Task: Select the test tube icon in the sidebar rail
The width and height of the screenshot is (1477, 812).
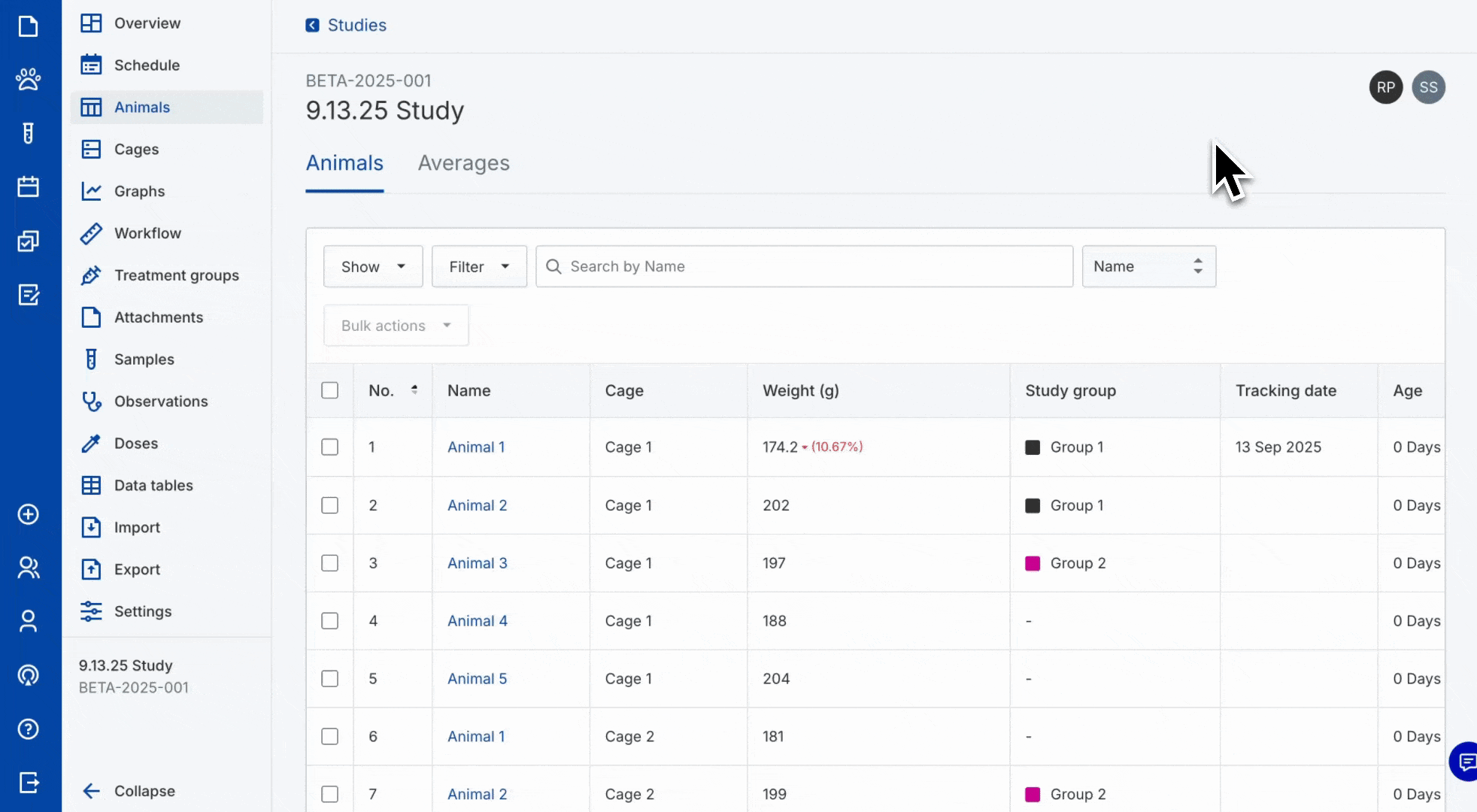Action: 29,133
